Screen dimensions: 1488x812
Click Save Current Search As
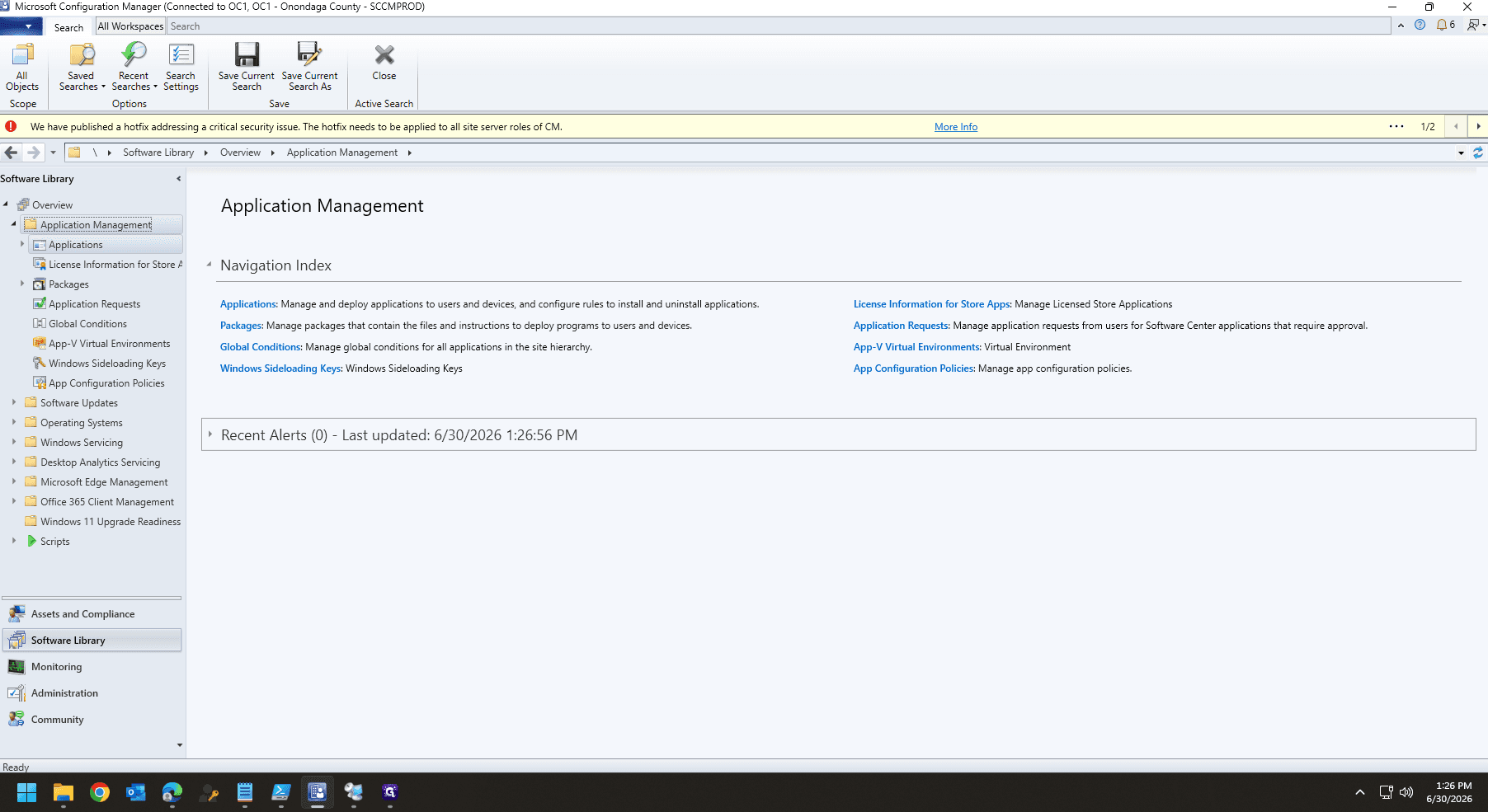[x=310, y=68]
